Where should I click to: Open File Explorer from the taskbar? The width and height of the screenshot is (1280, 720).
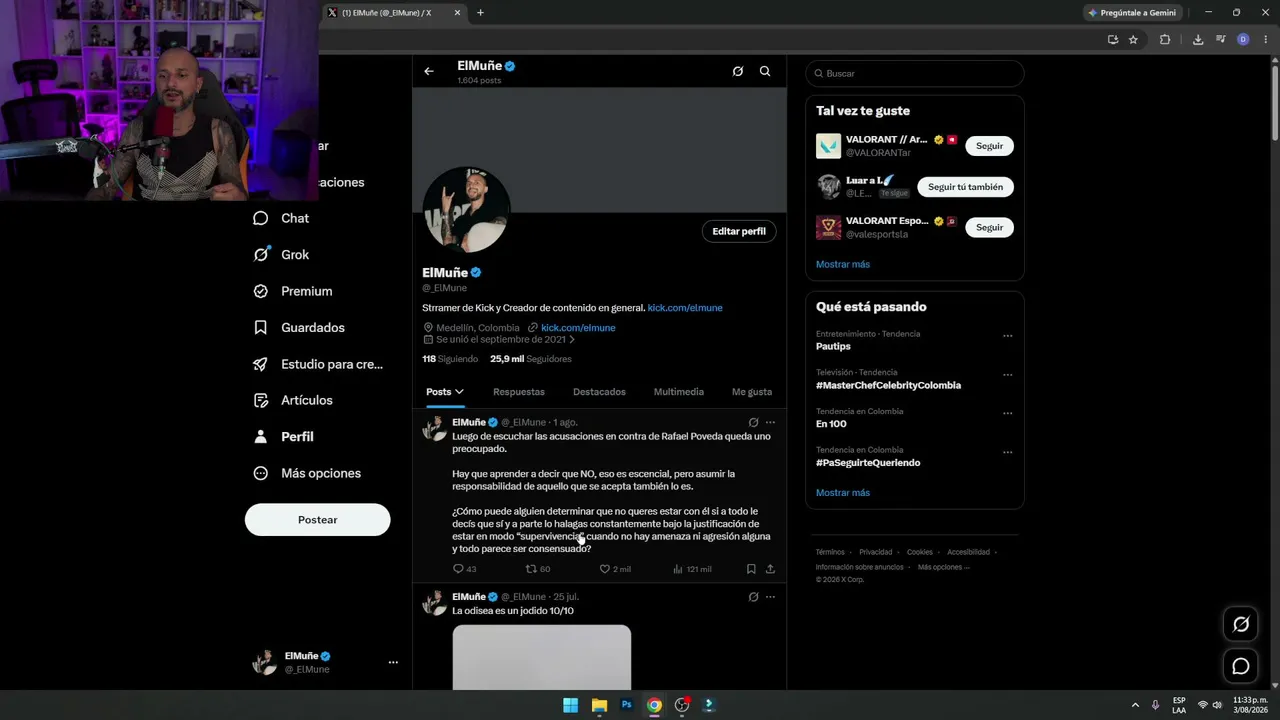tap(599, 705)
